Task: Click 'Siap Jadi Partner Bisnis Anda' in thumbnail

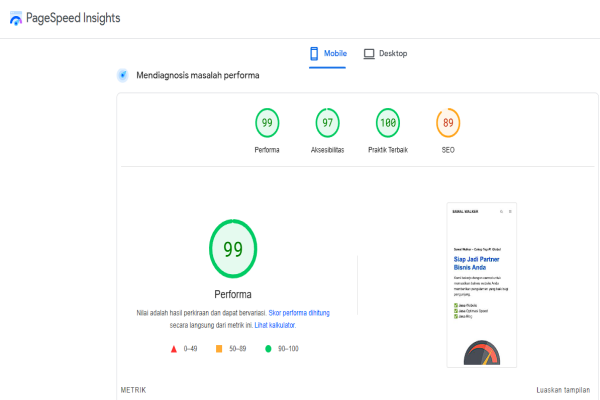Action: point(476,263)
